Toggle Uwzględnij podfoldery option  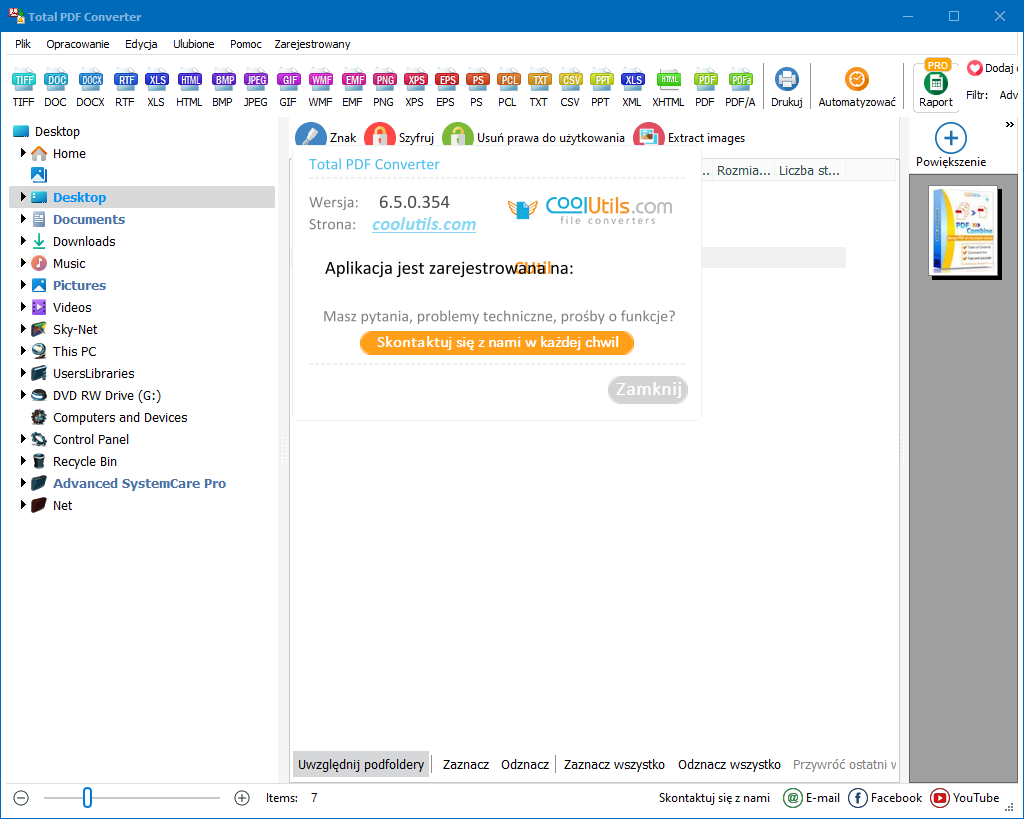click(361, 764)
